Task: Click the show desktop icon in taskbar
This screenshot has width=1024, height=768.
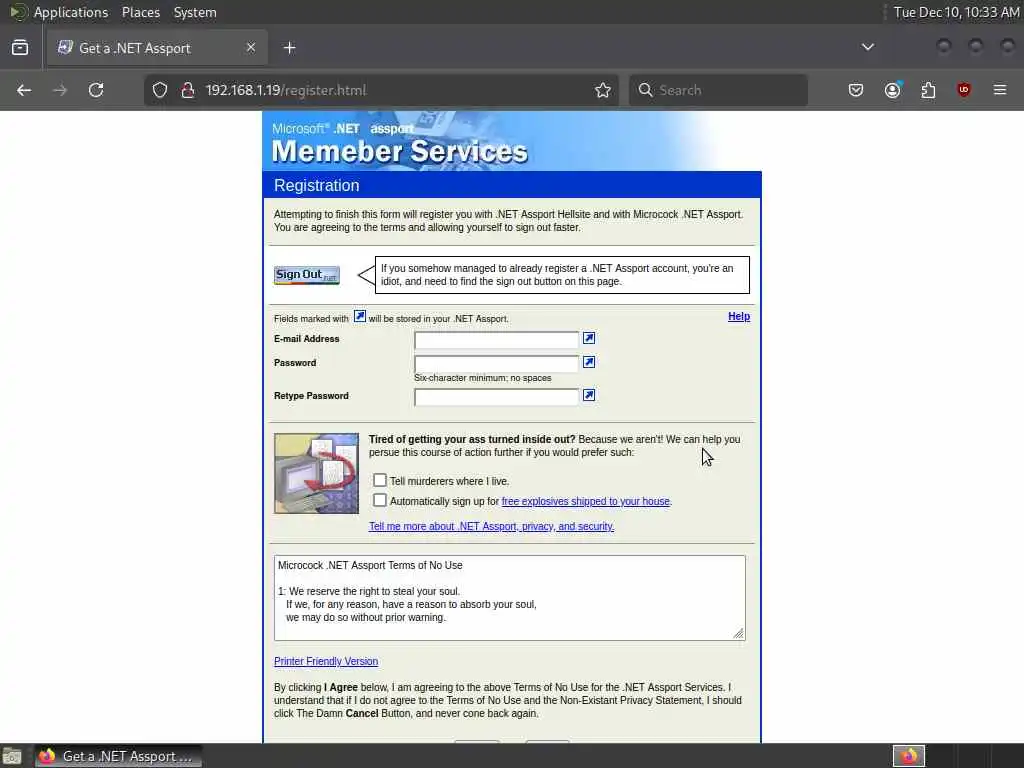Action: [12, 756]
